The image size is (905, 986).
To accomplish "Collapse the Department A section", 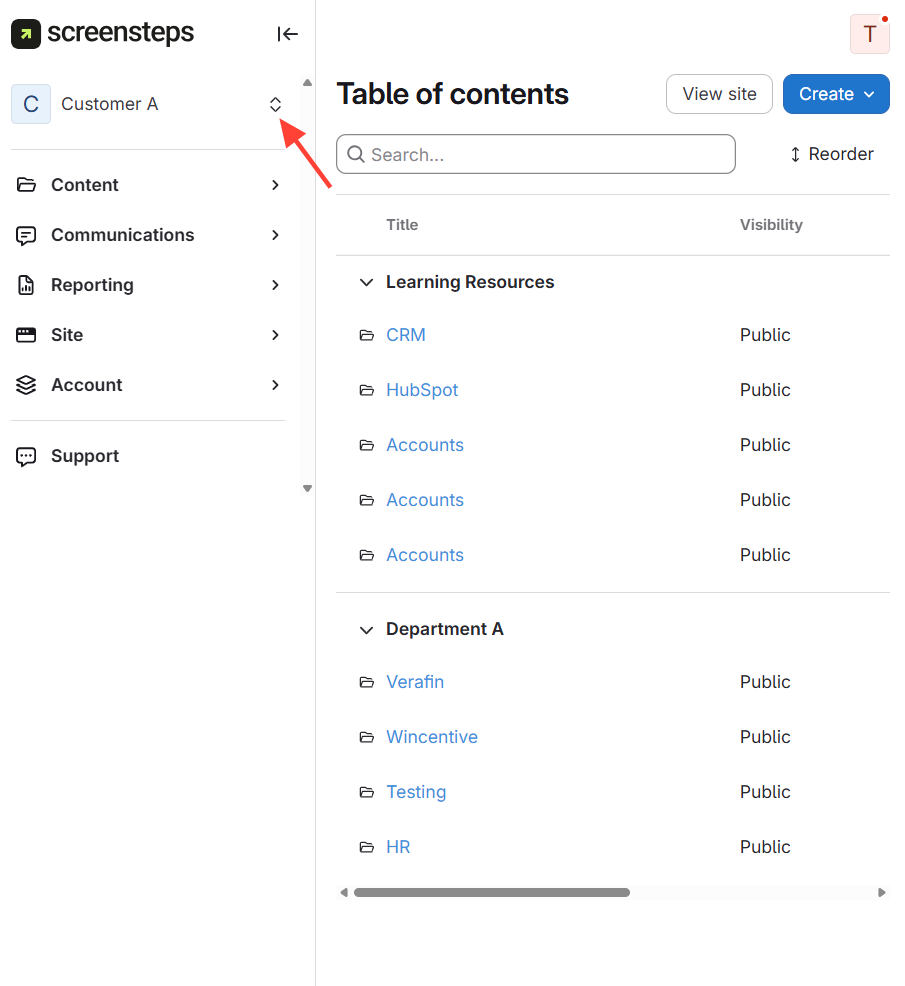I will tap(365, 630).
